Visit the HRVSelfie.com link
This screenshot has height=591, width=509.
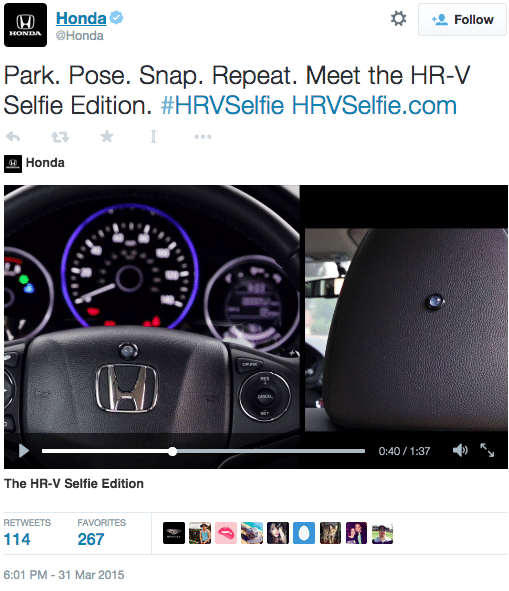coord(374,105)
